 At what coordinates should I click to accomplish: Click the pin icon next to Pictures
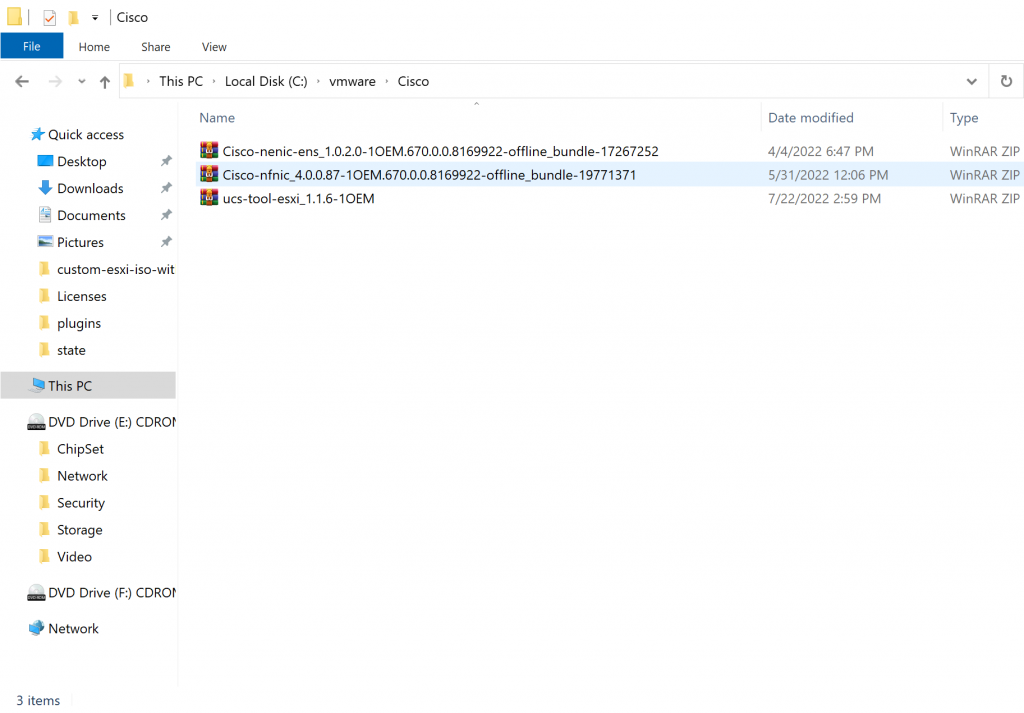pyautogui.click(x=167, y=242)
